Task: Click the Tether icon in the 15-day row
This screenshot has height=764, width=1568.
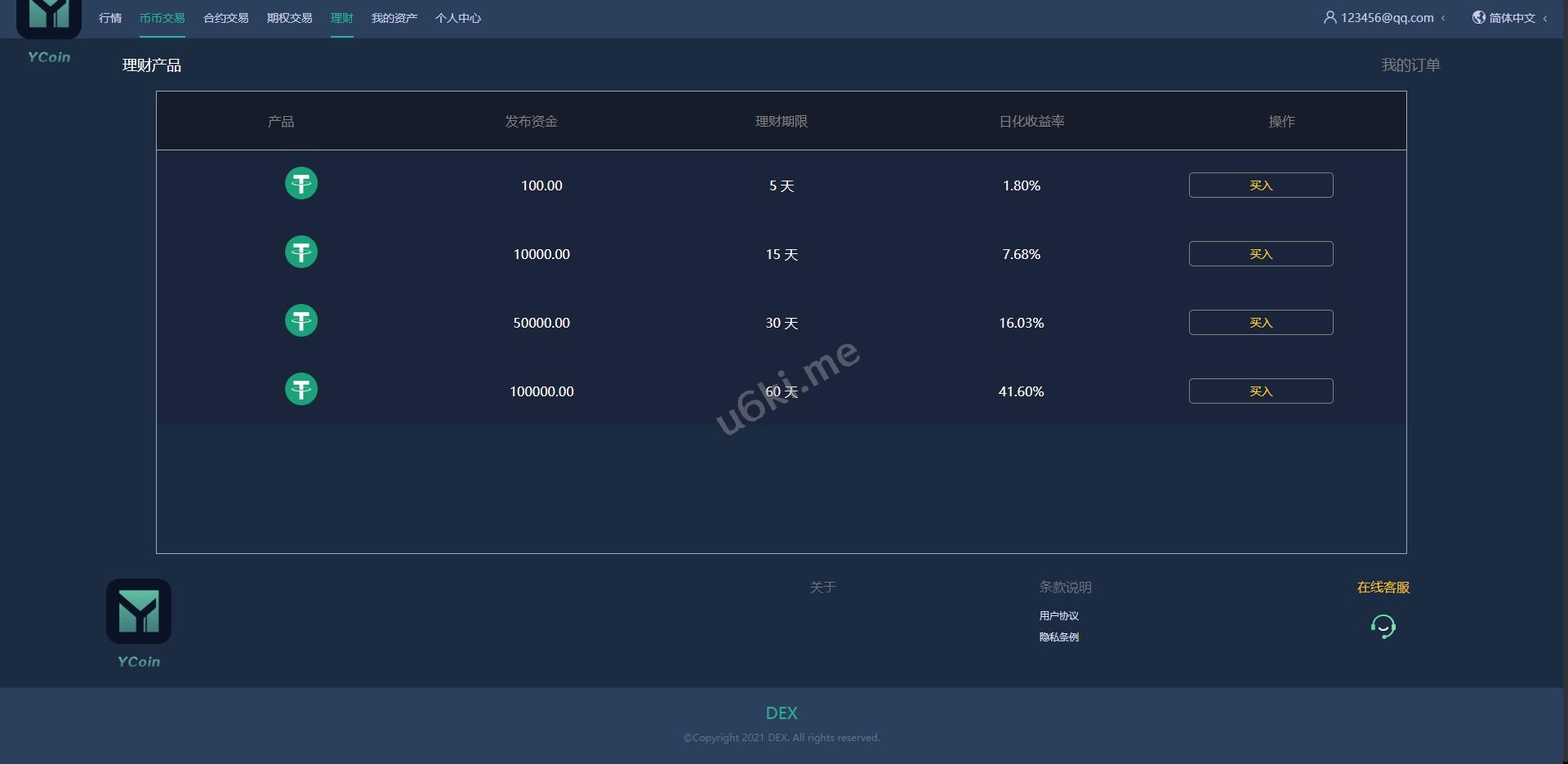Action: click(x=301, y=252)
